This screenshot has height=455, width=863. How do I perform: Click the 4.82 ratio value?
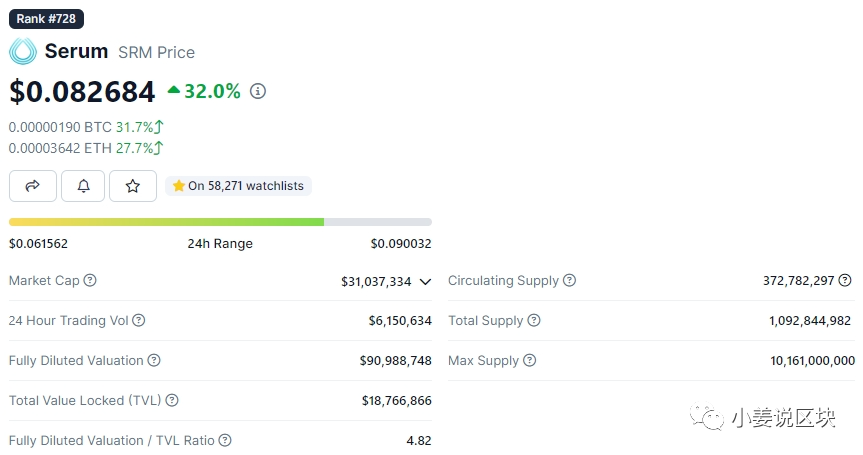[419, 441]
